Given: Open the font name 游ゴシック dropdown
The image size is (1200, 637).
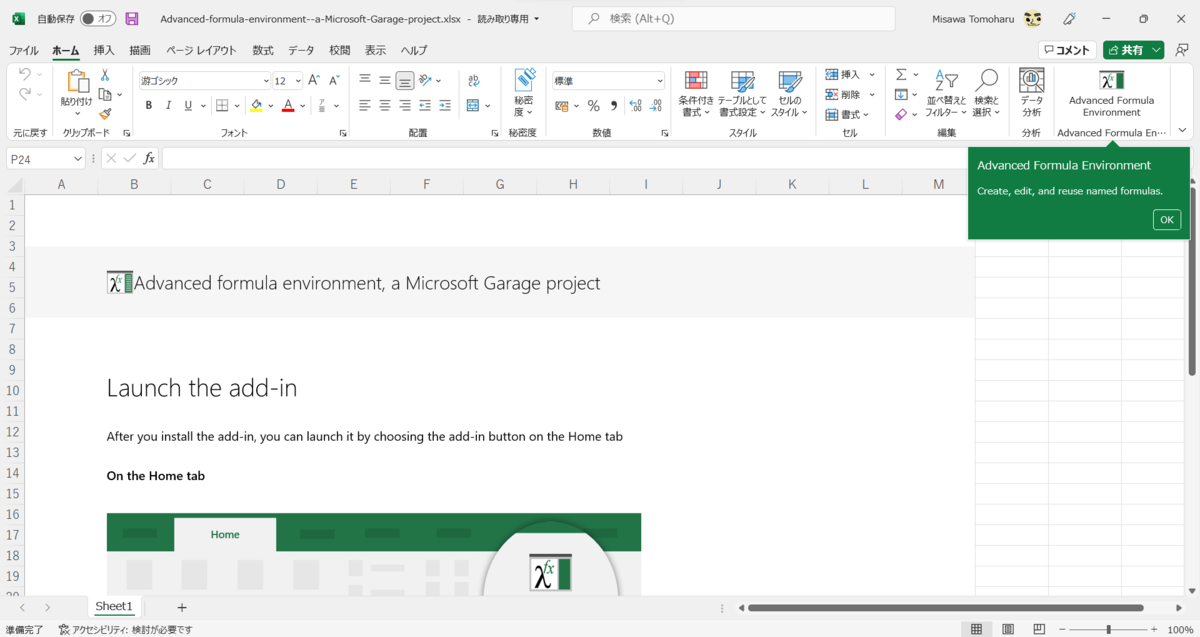Looking at the screenshot, I should (266, 81).
